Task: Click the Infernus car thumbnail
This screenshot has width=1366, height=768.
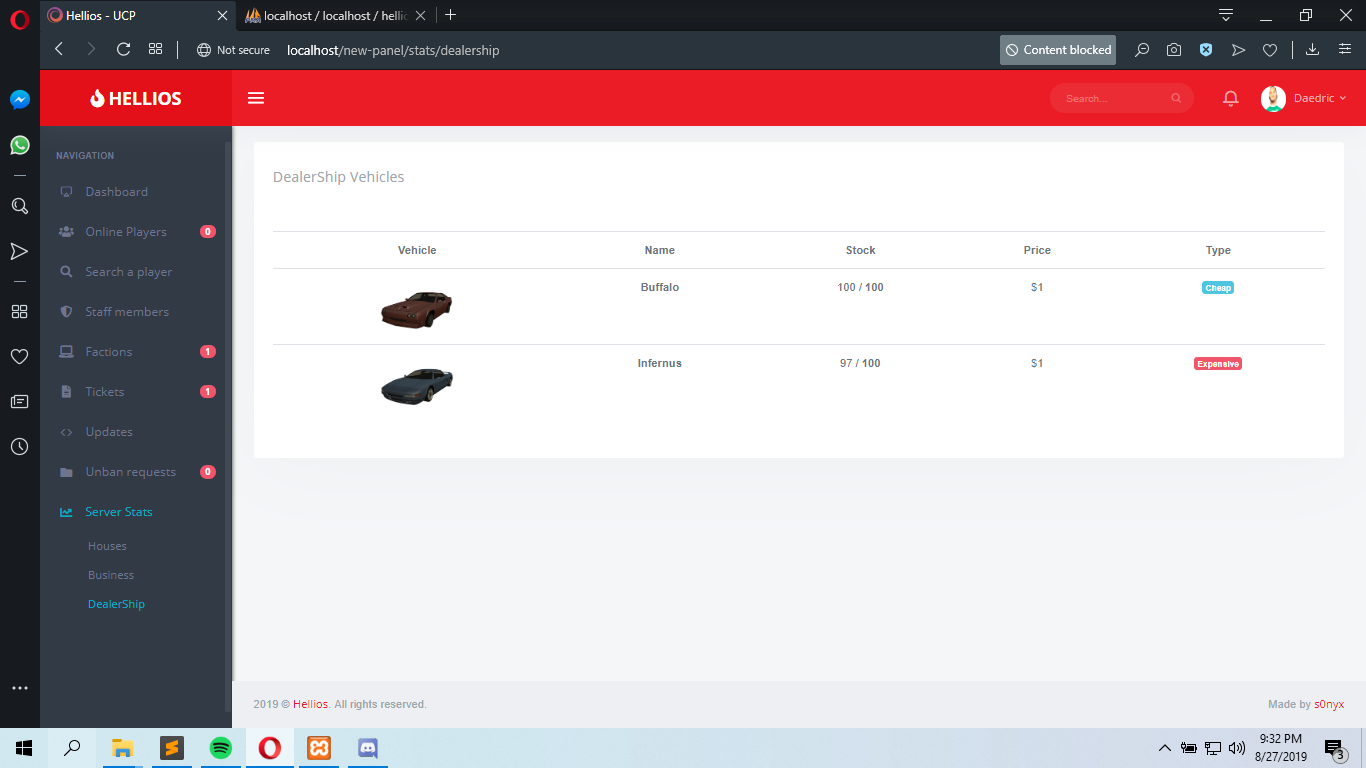Action: [417, 385]
